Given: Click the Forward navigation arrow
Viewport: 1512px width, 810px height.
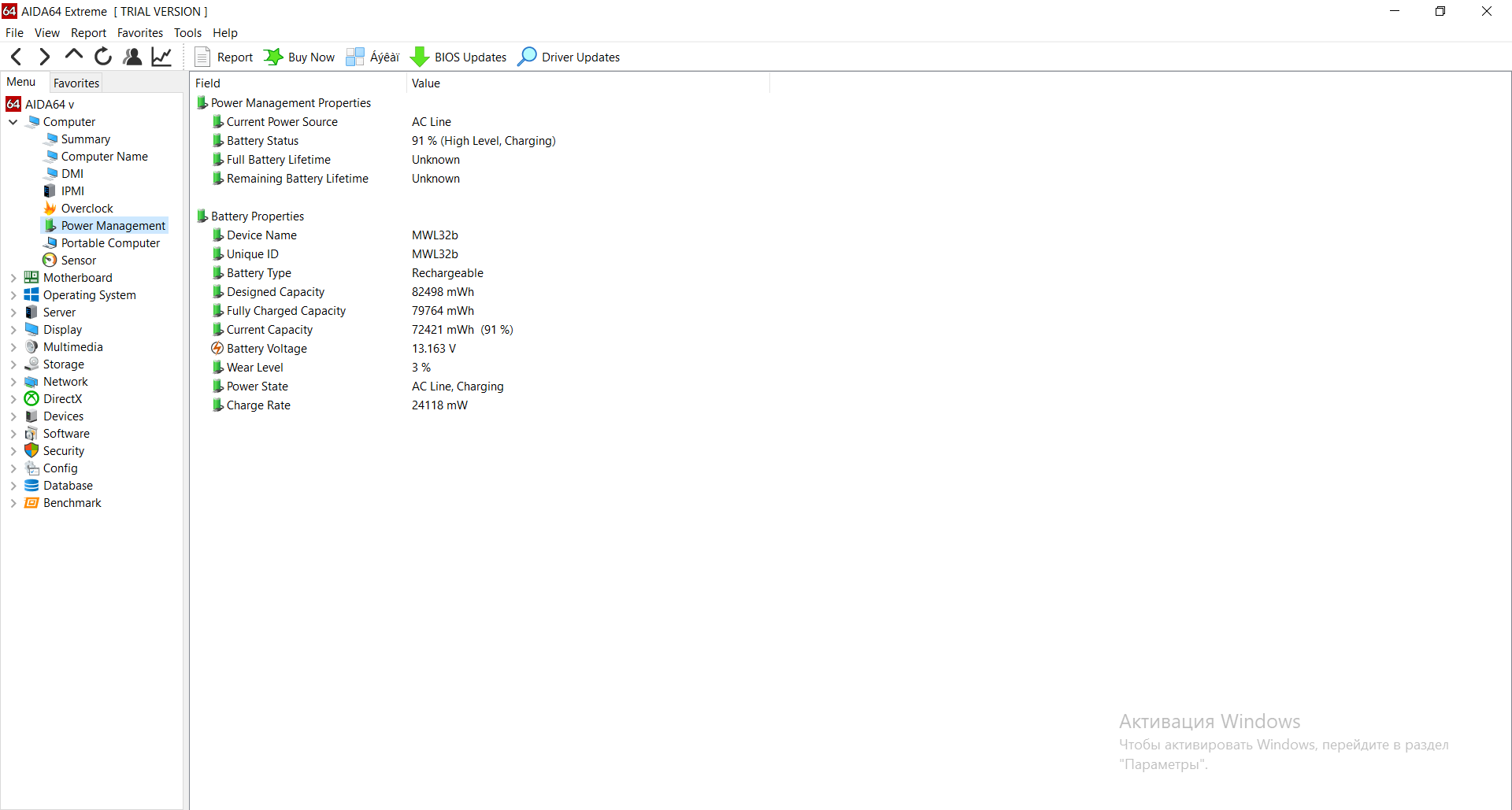Looking at the screenshot, I should (44, 57).
